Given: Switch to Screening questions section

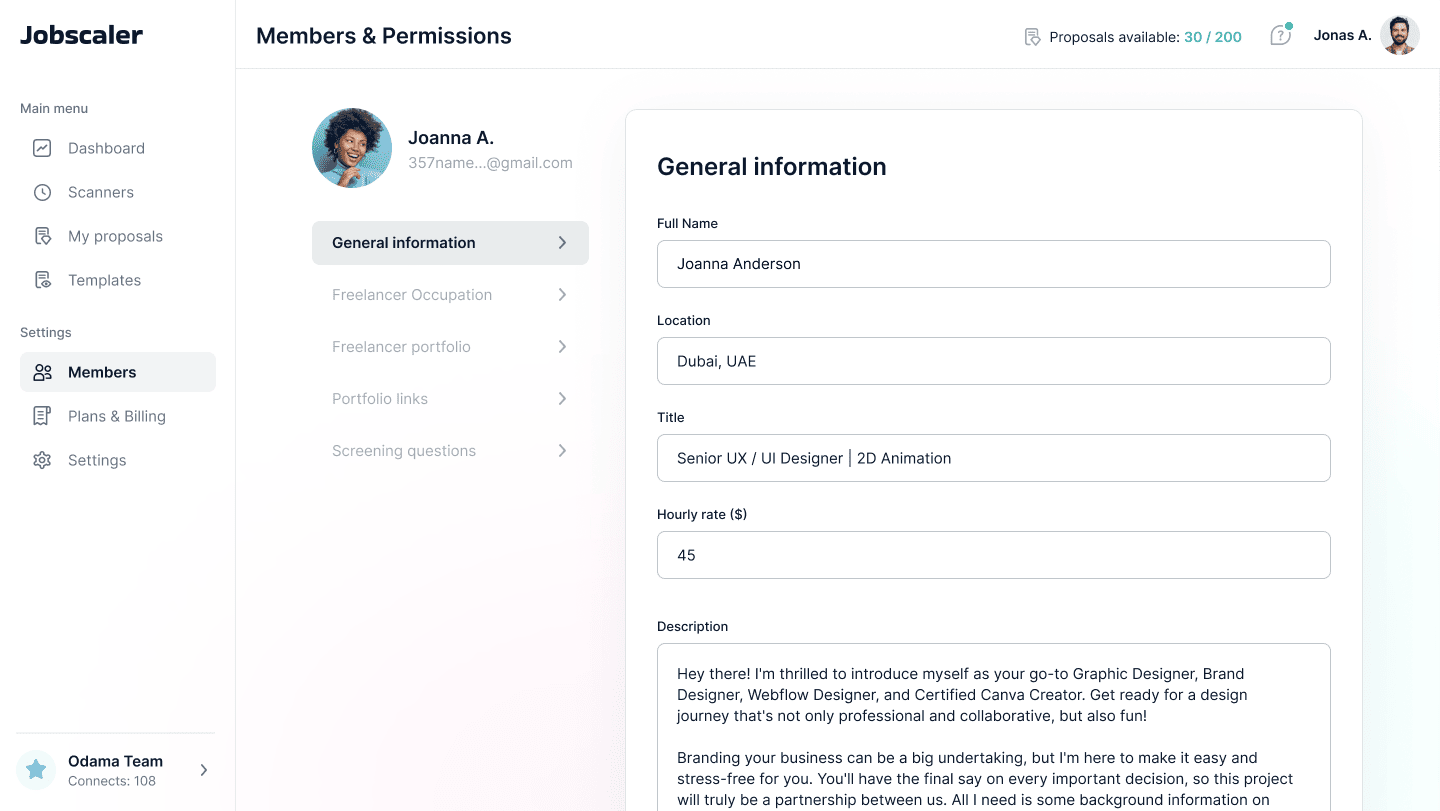Looking at the screenshot, I should point(450,451).
